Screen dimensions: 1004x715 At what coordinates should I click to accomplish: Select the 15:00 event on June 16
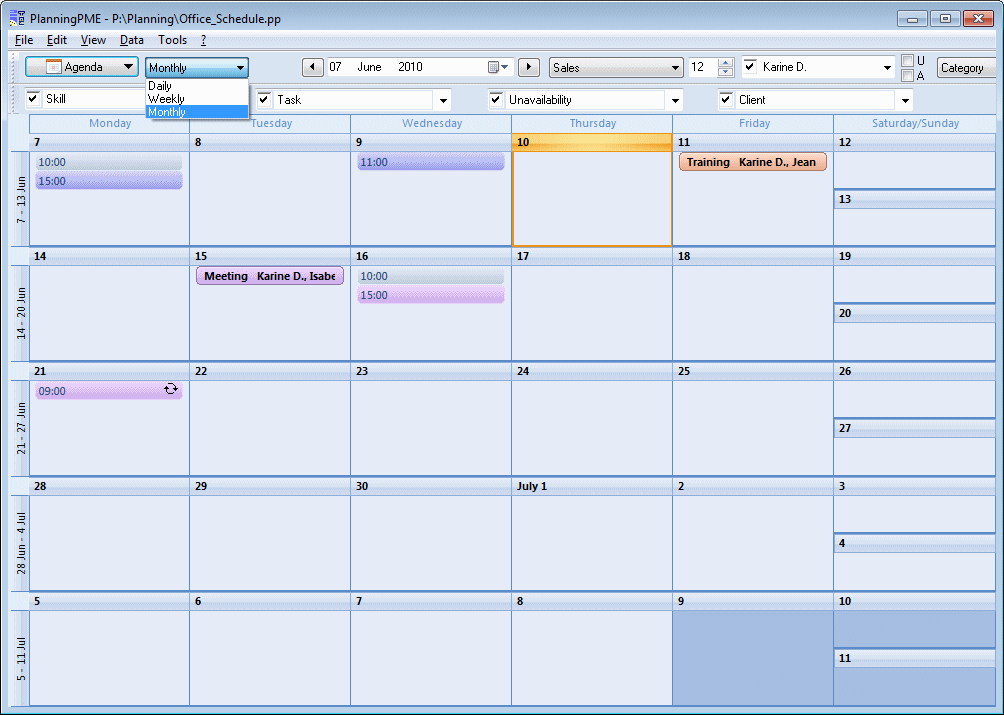coord(431,295)
